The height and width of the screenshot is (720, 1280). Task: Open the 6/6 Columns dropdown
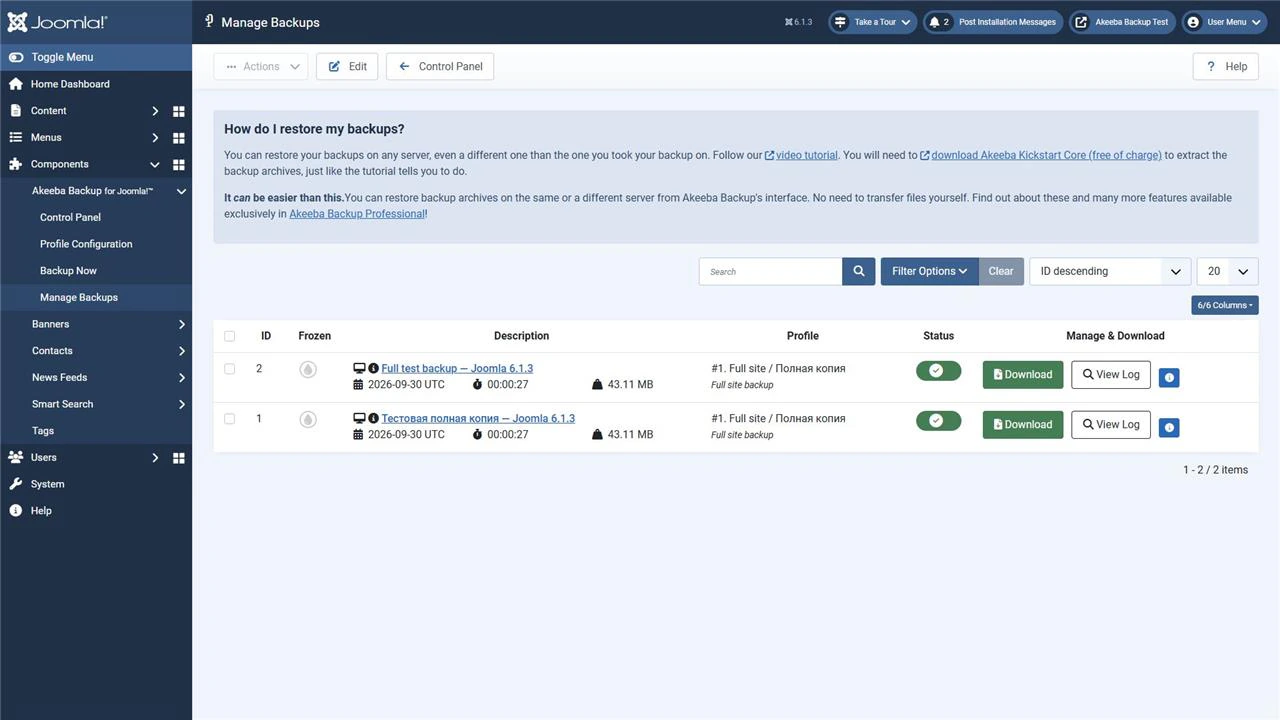tap(1225, 305)
